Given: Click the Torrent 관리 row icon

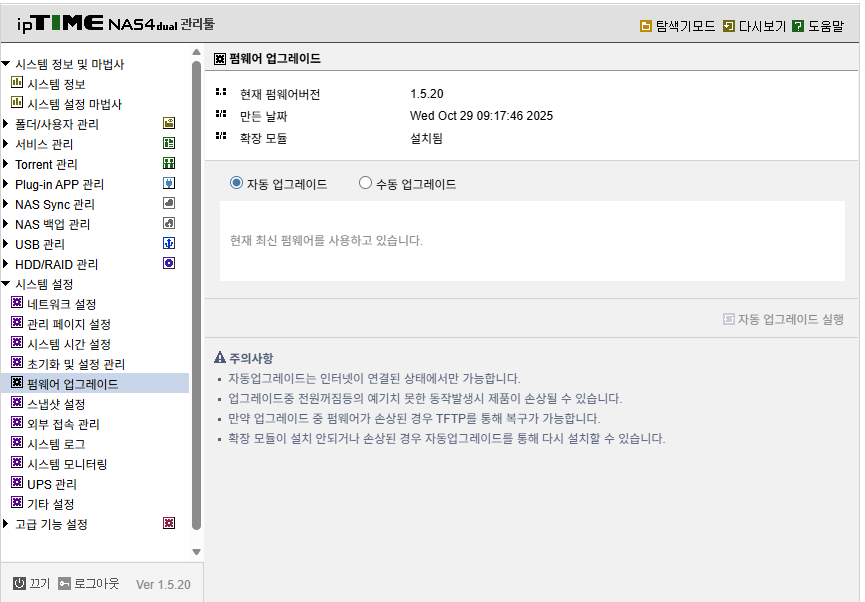Looking at the screenshot, I should pos(169,163).
